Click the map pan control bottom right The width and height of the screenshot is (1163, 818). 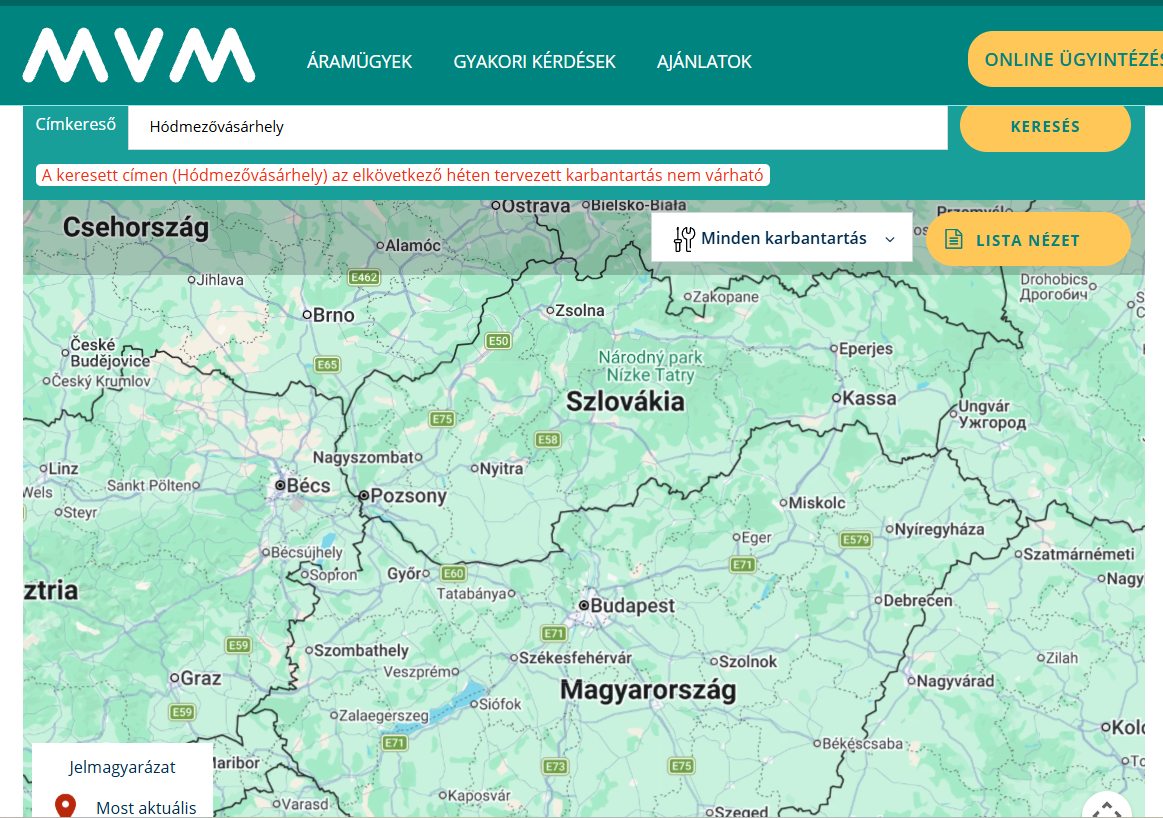(x=1107, y=805)
